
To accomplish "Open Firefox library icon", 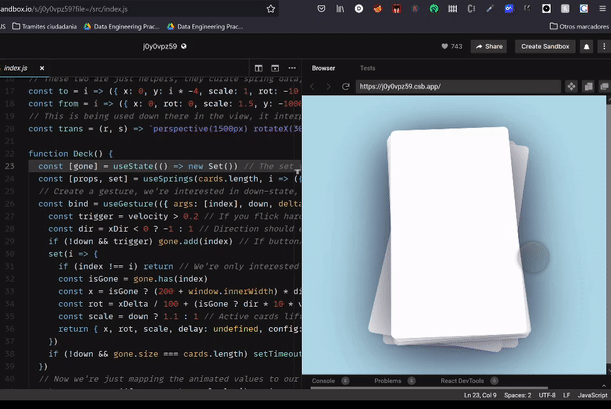I will tap(340, 9).
